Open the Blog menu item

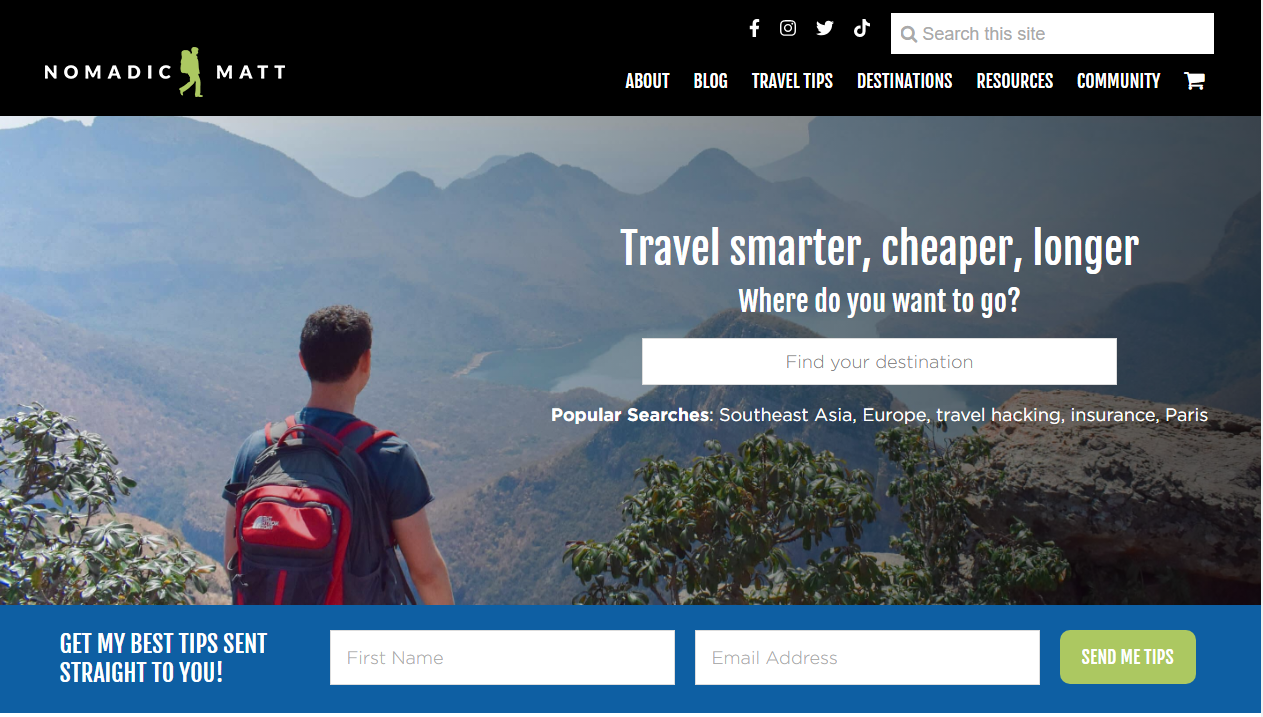point(710,81)
